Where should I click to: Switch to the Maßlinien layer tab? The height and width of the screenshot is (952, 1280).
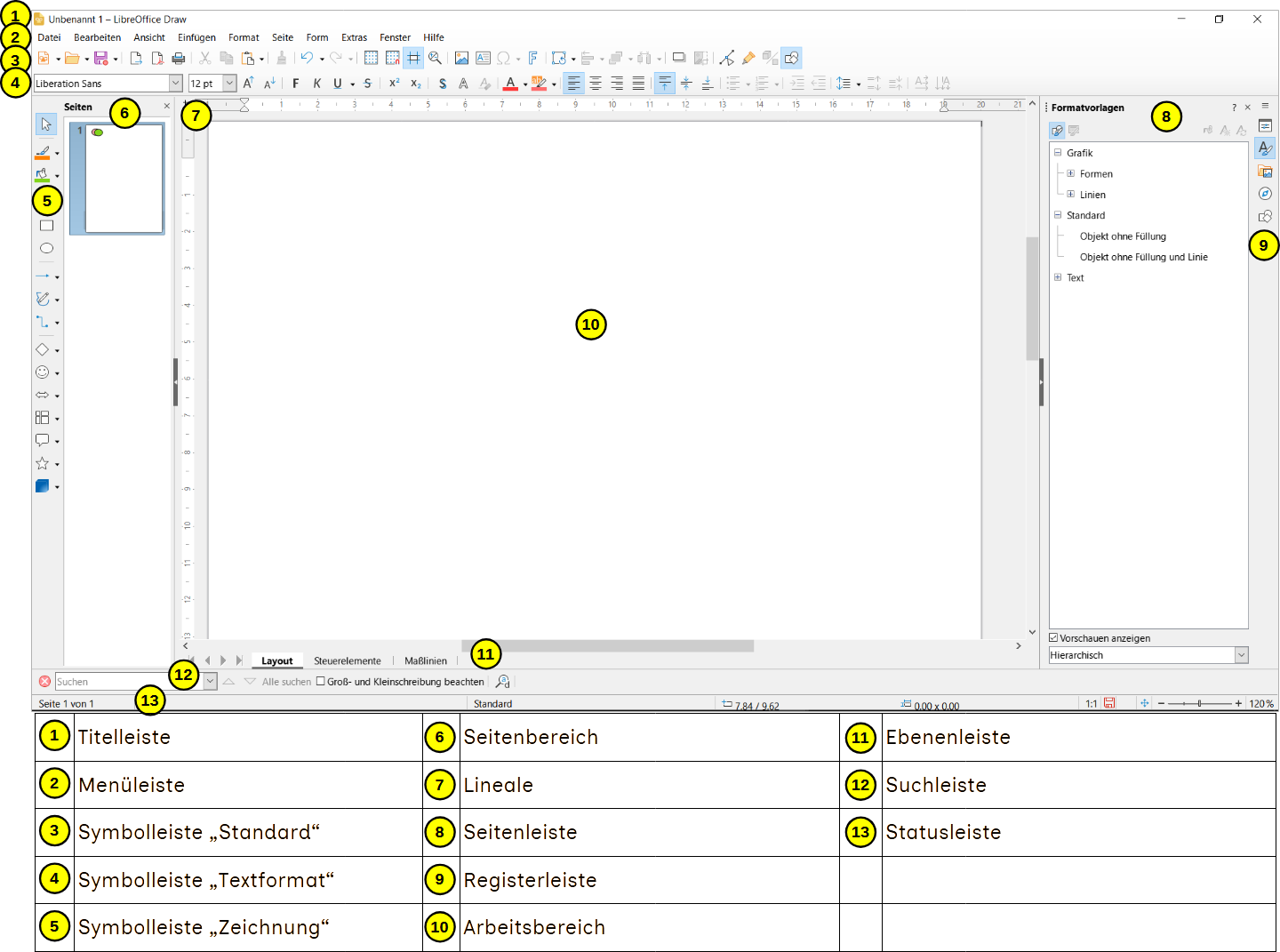click(426, 660)
